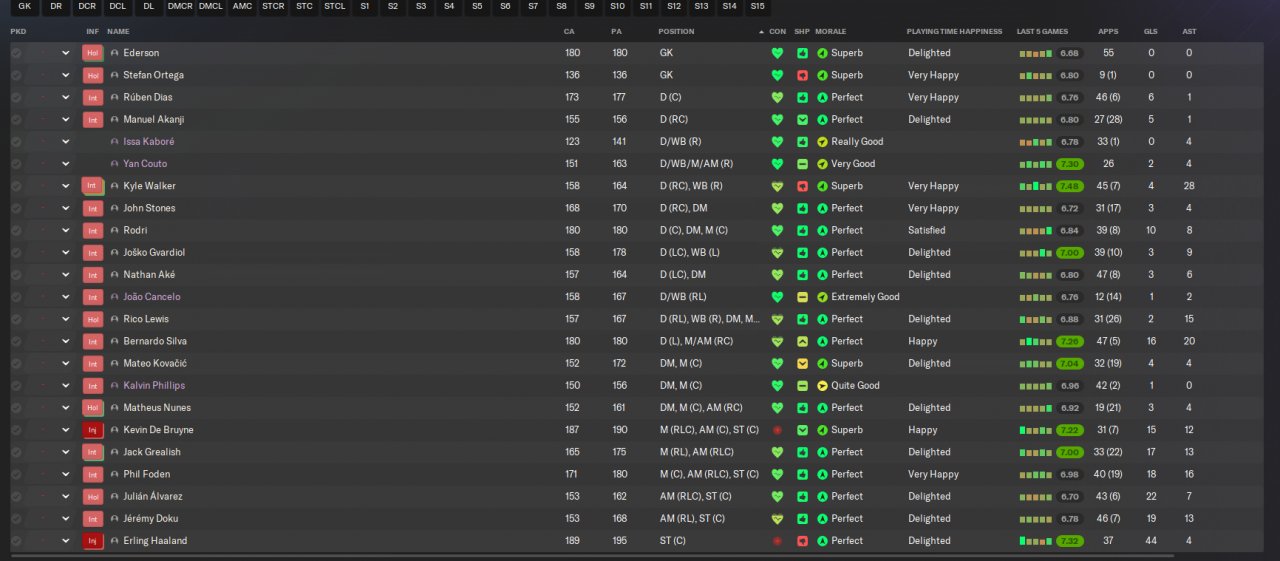Toggle the picked checkmark for Kyle Walker
The image size is (1280, 561).
pyautogui.click(x=16, y=186)
